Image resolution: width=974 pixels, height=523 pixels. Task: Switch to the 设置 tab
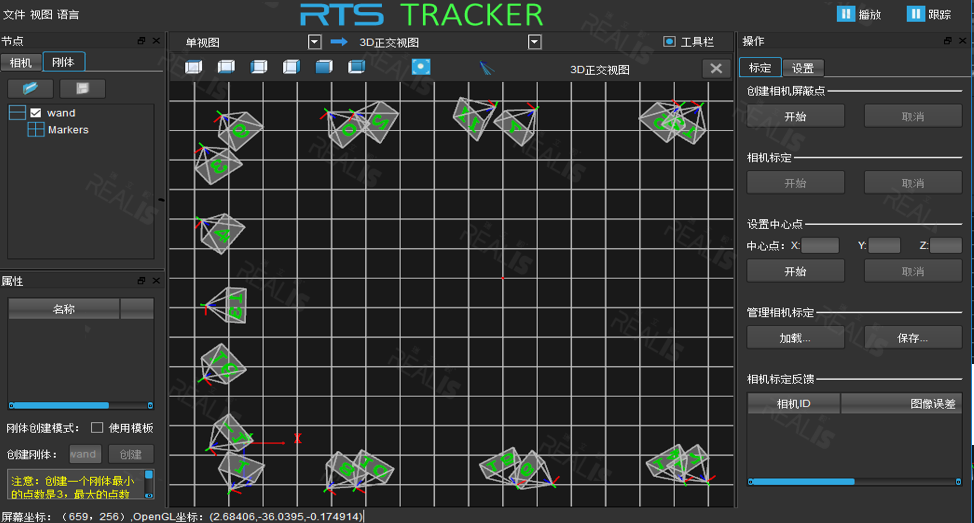pos(803,68)
